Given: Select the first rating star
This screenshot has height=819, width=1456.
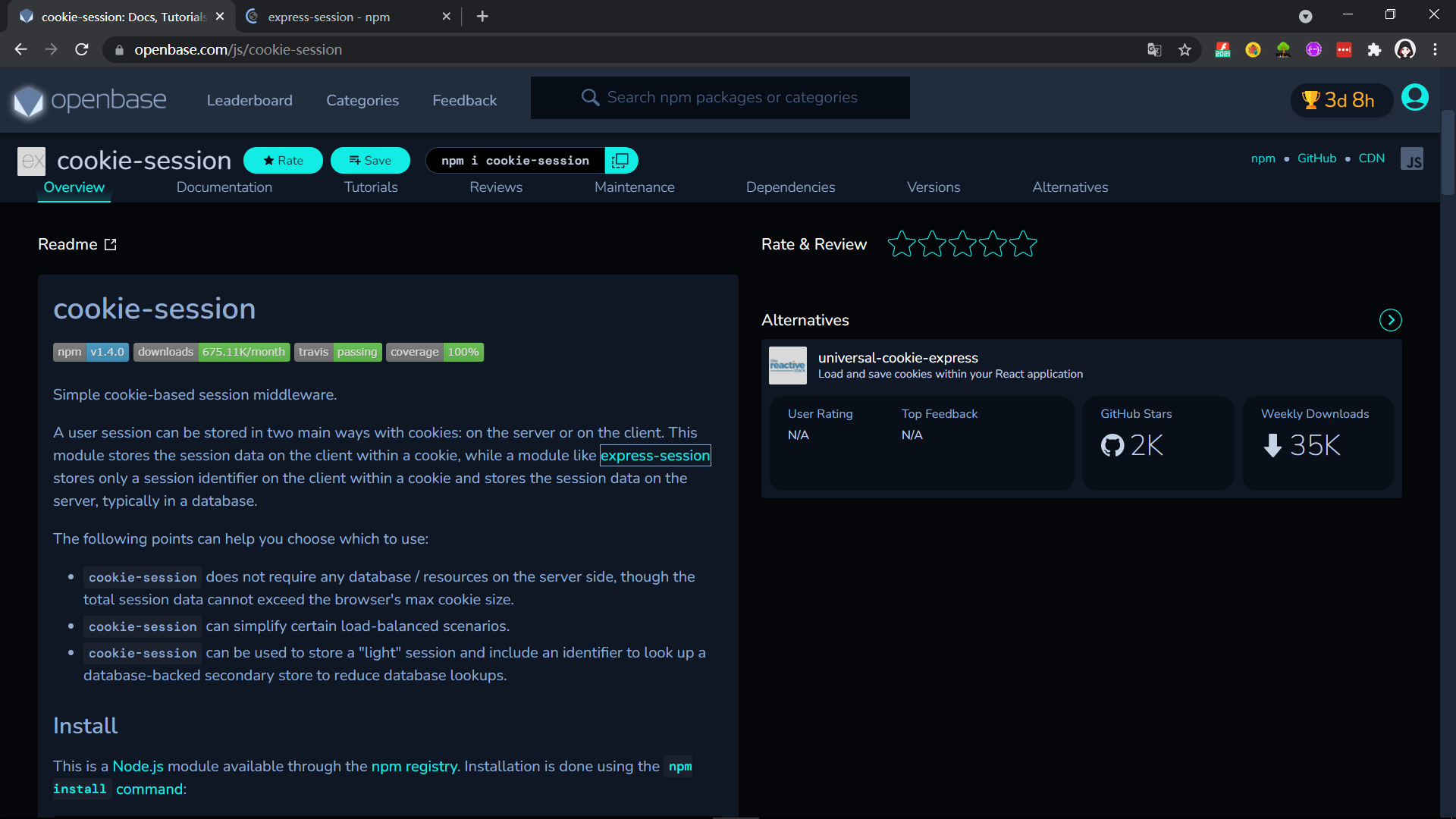Looking at the screenshot, I should pyautogui.click(x=902, y=244).
